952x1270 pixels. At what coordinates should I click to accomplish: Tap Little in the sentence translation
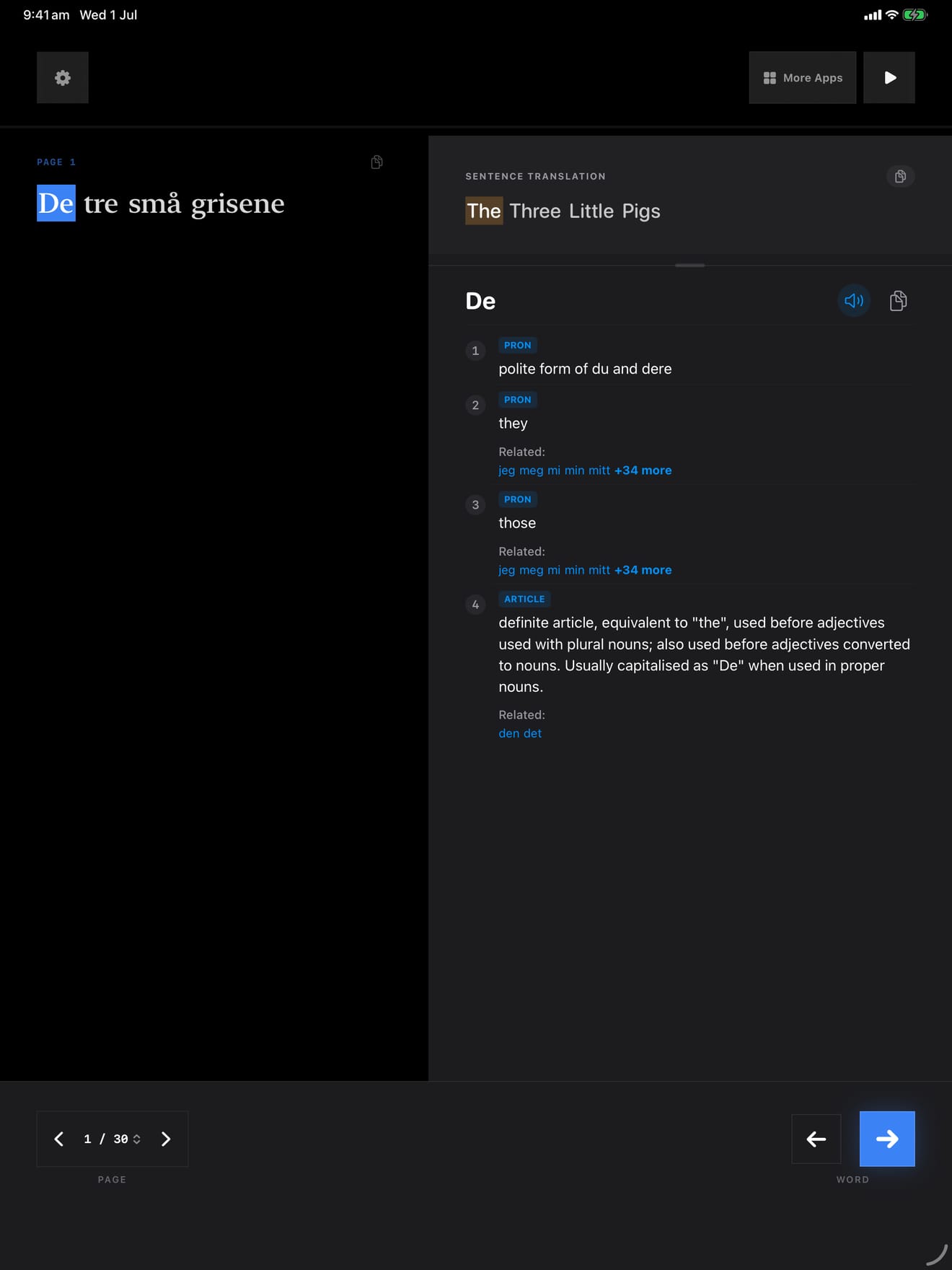[x=591, y=211]
